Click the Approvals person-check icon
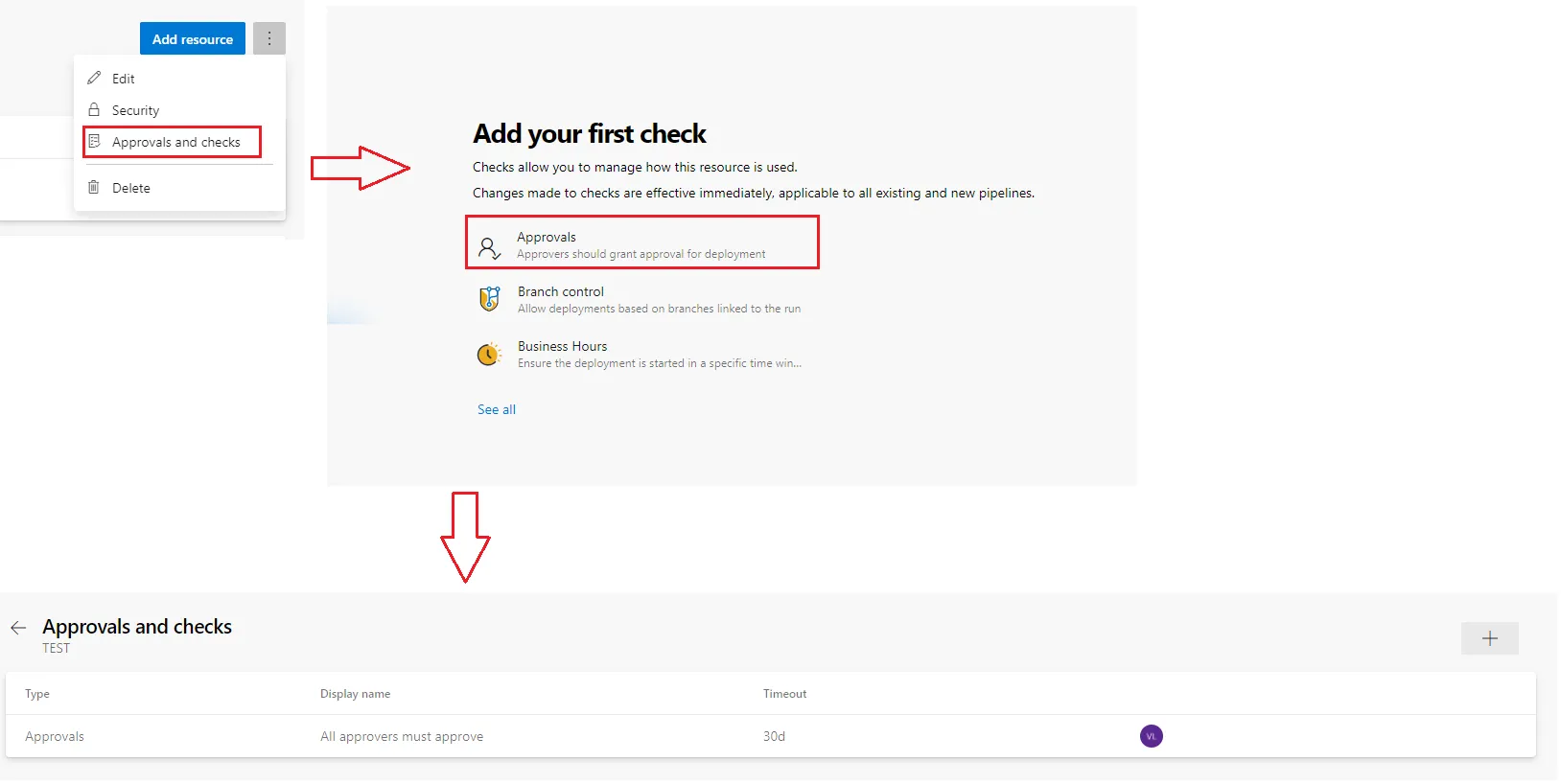The height and width of the screenshot is (784, 1561). (489, 248)
